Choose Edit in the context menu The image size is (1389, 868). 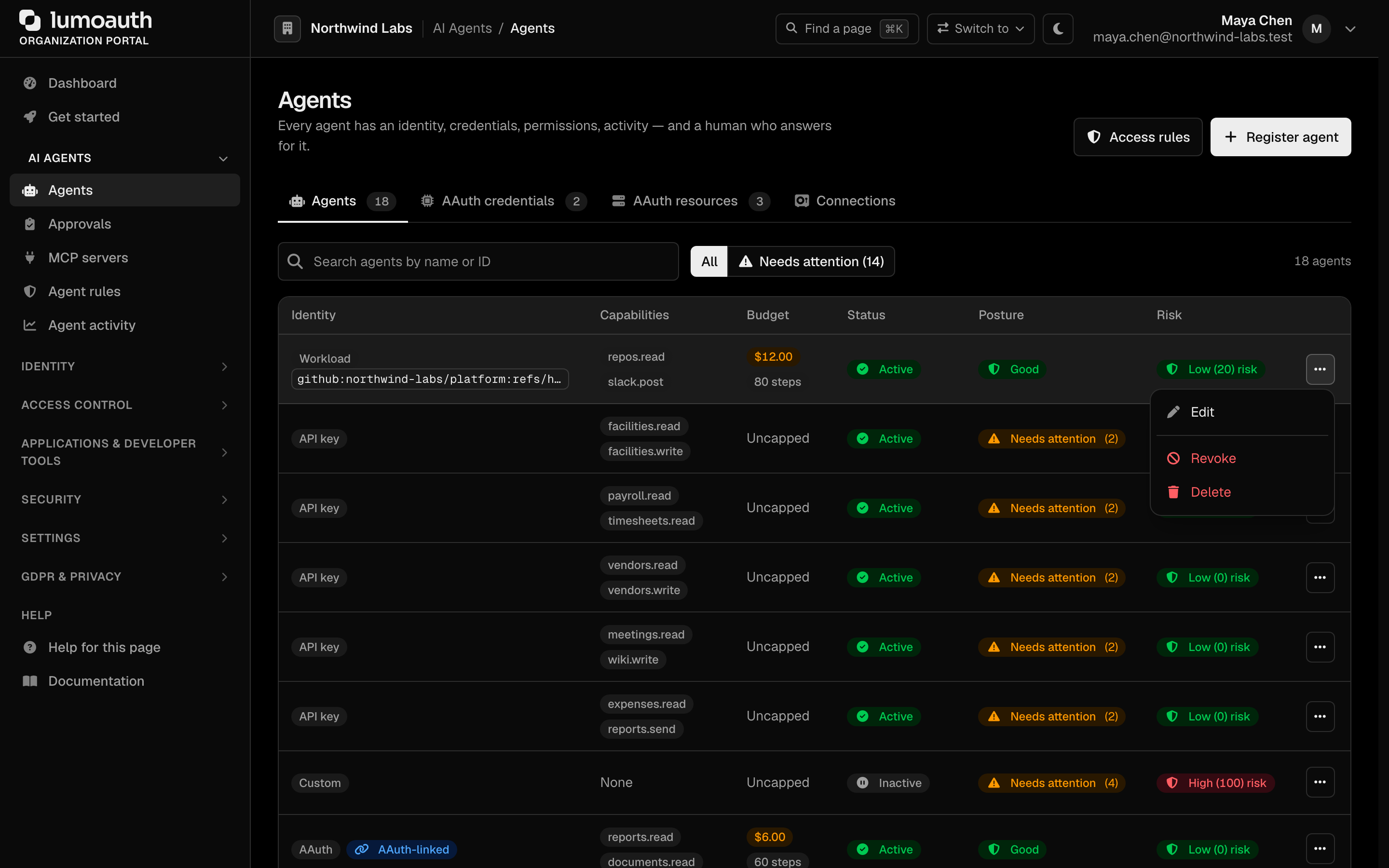click(x=1242, y=412)
